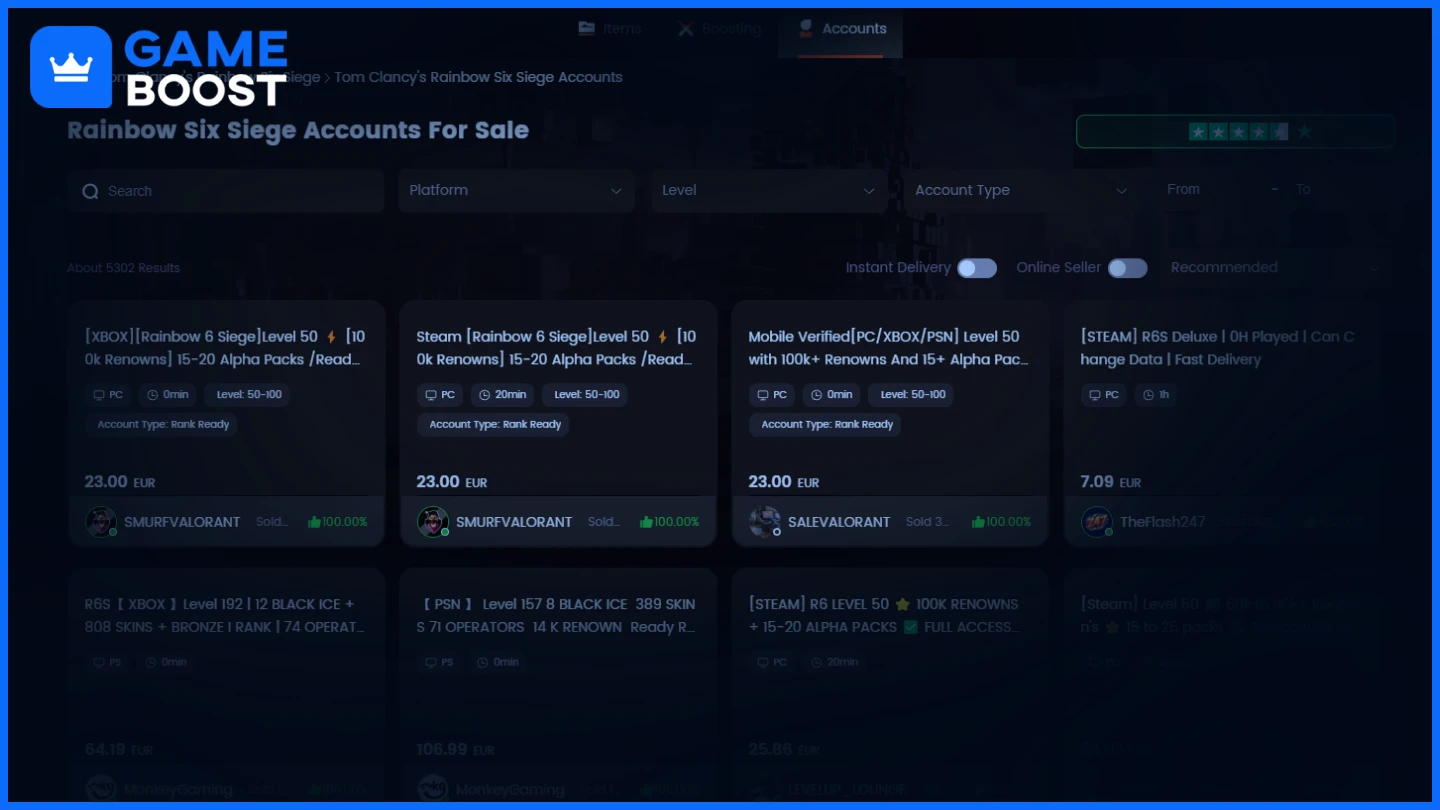Image resolution: width=1440 pixels, height=810 pixels.
Task: Open the R6S XBOX Level 192 listing title
Action: coord(225,616)
